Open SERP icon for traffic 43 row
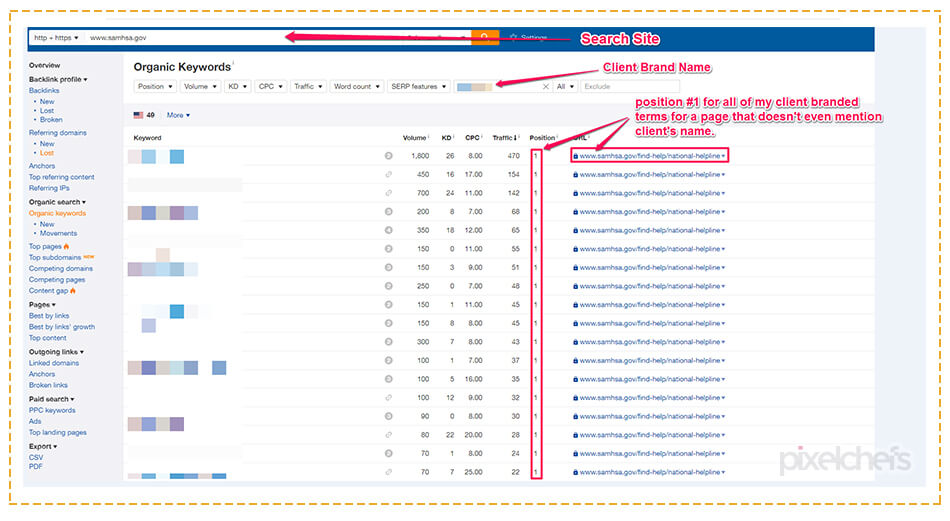This screenshot has width=950, height=521. pyautogui.click(x=388, y=342)
